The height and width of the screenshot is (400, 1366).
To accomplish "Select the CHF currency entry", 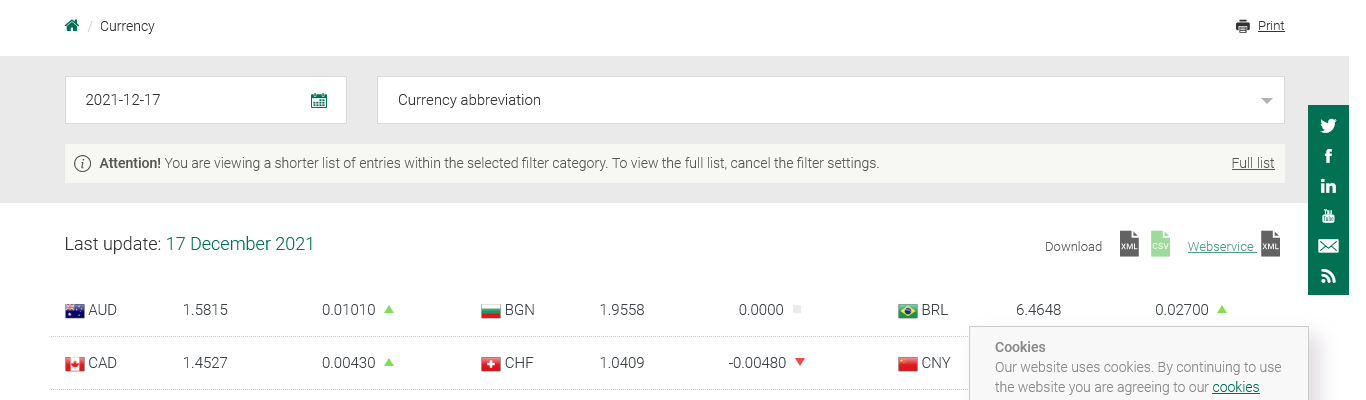I will click(x=518, y=363).
